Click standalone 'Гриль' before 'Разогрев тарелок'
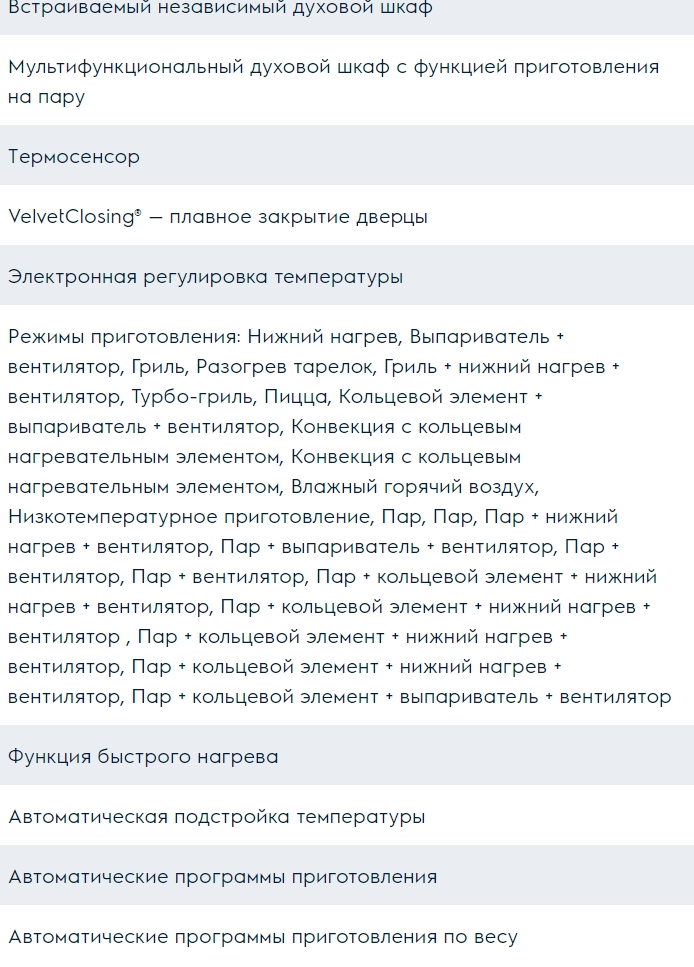 click(x=157, y=367)
